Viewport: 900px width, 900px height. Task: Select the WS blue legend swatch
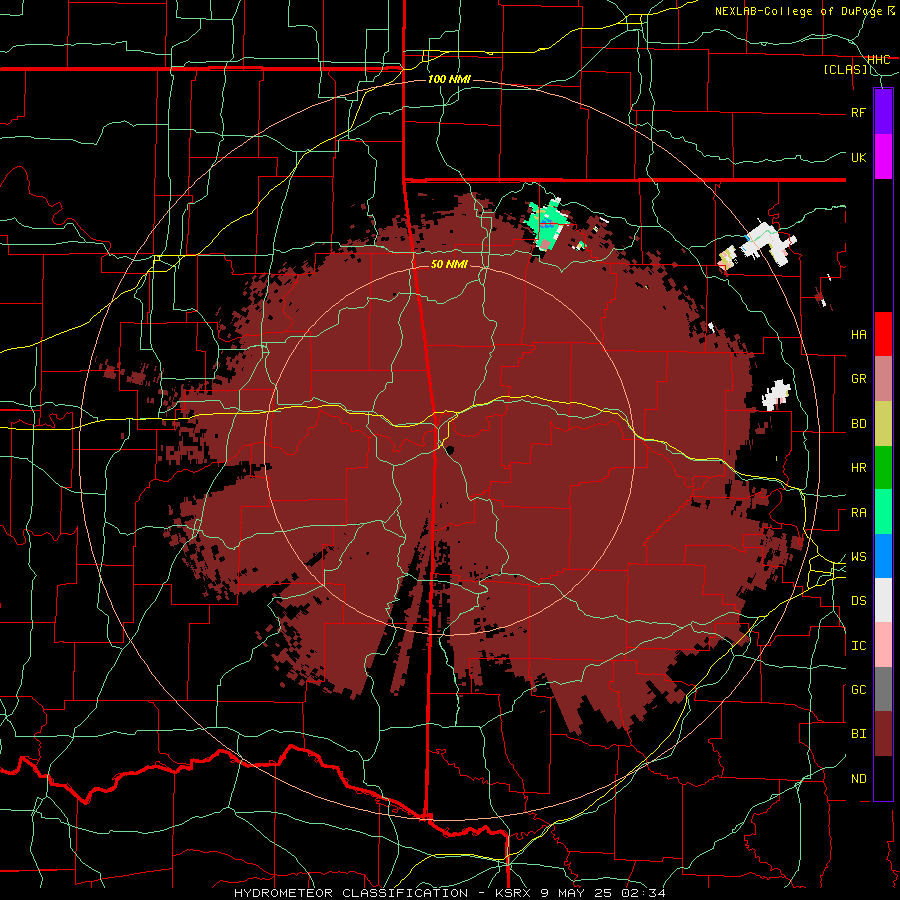click(883, 556)
